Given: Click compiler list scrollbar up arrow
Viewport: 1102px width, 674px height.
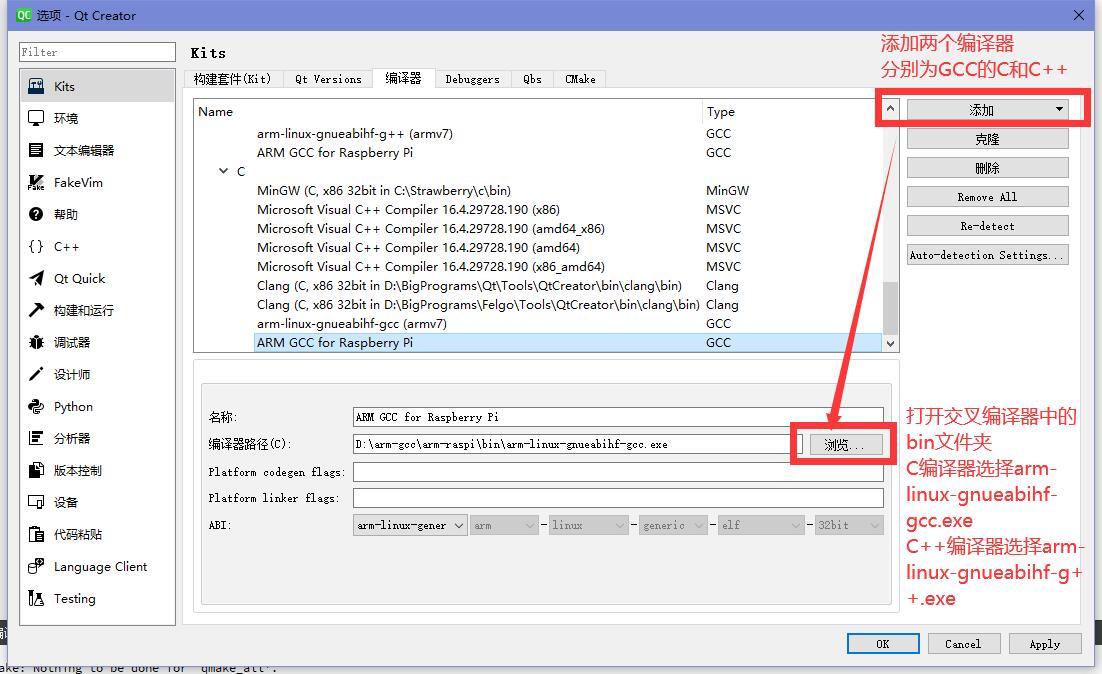Looking at the screenshot, I should (890, 109).
